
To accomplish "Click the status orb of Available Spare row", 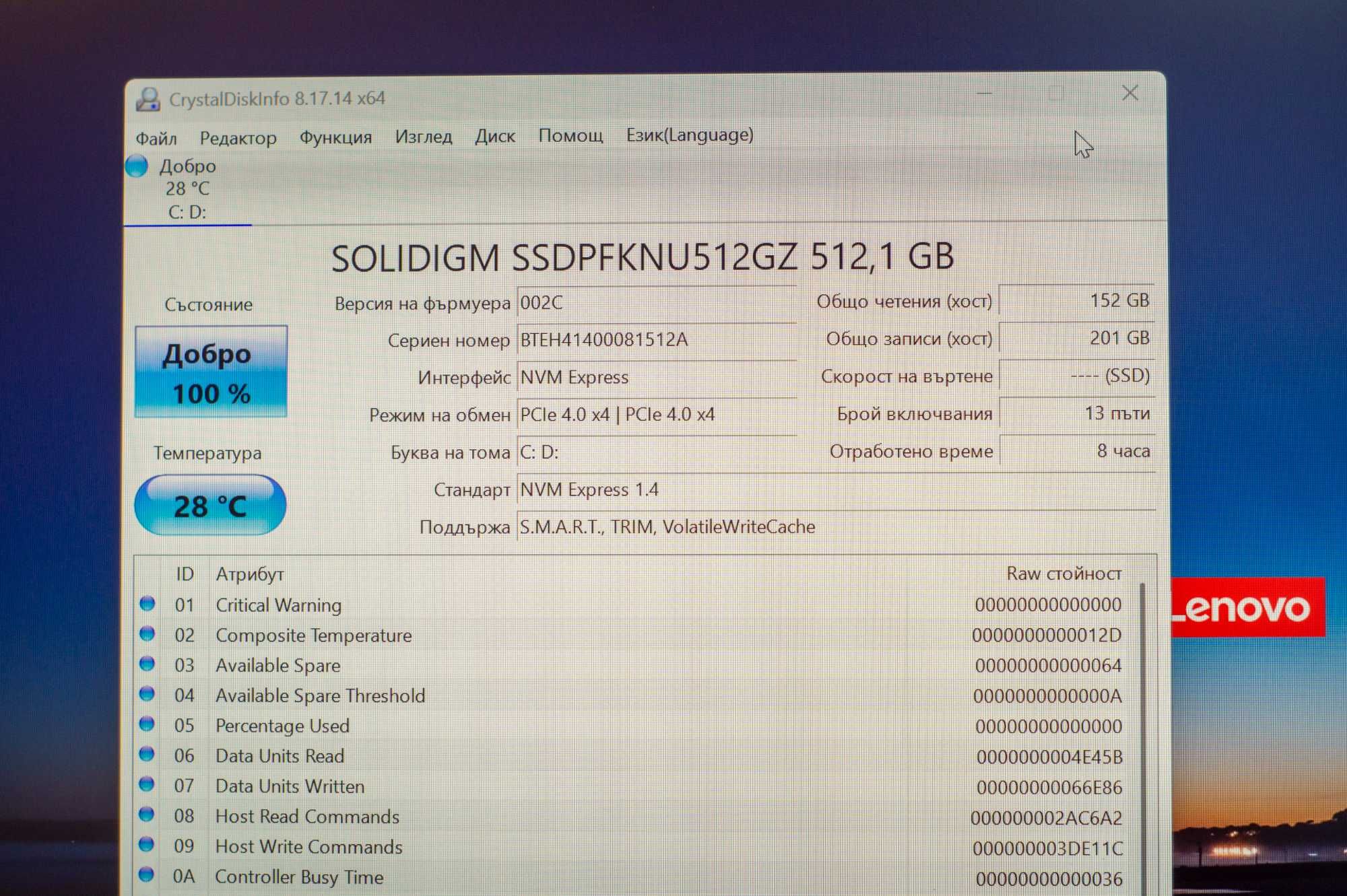I will [x=147, y=664].
